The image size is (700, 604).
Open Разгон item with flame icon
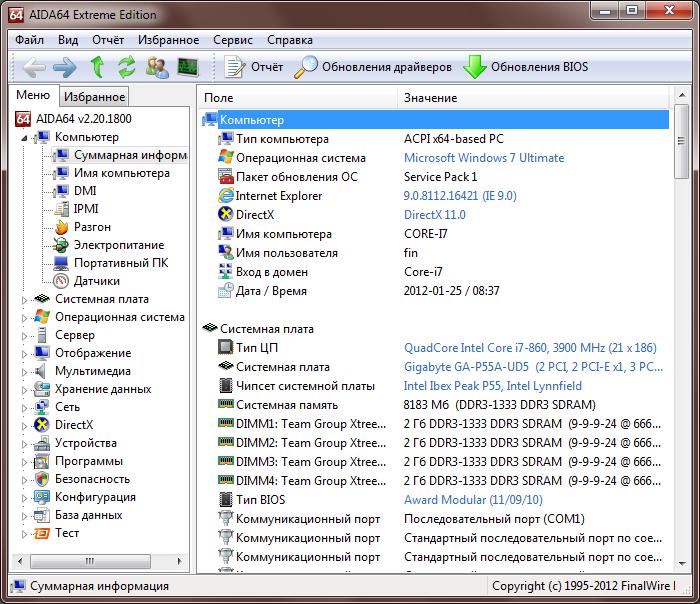point(92,227)
